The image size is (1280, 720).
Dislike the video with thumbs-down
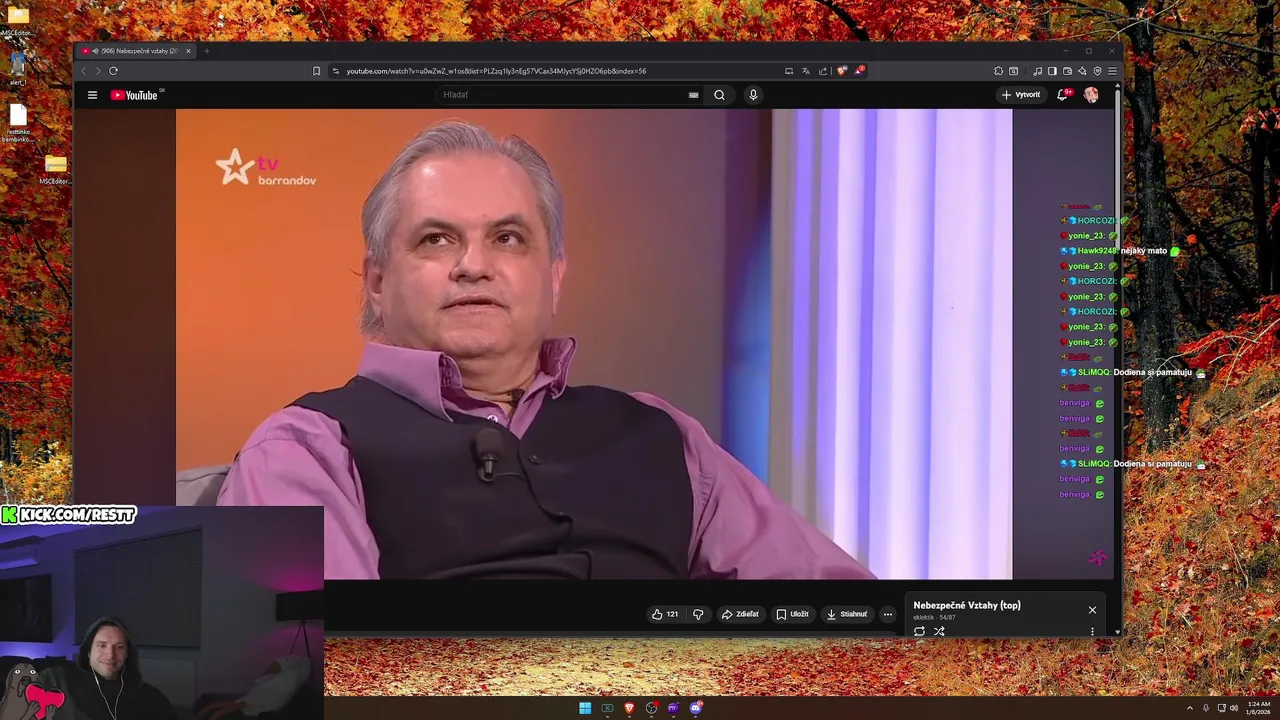click(698, 614)
